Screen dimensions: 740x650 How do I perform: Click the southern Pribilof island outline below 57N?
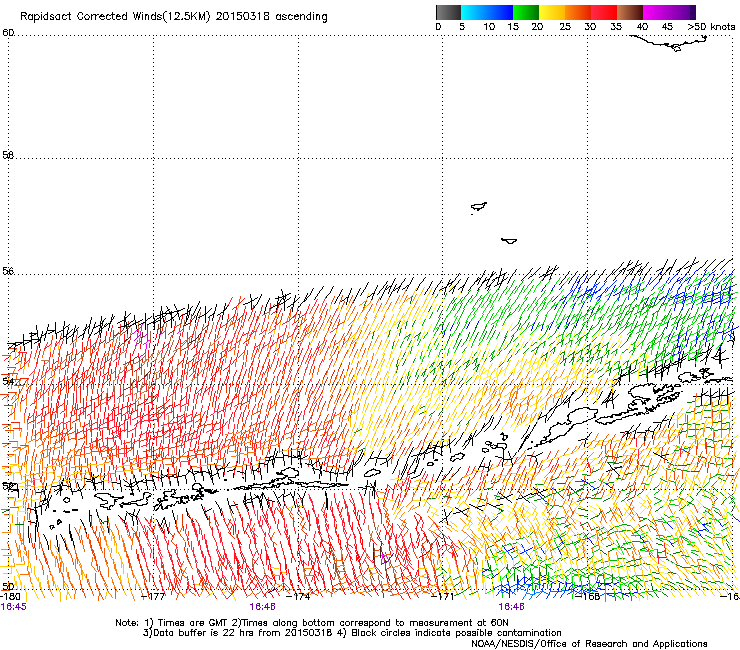coord(509,241)
